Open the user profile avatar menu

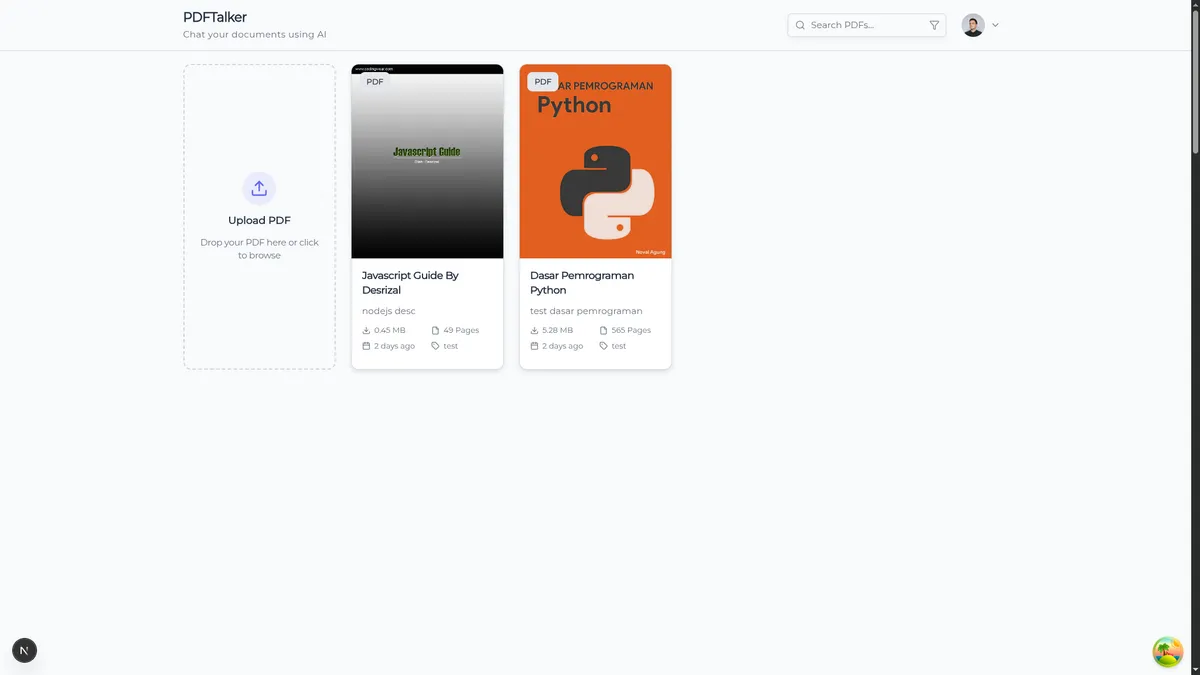[x=973, y=25]
